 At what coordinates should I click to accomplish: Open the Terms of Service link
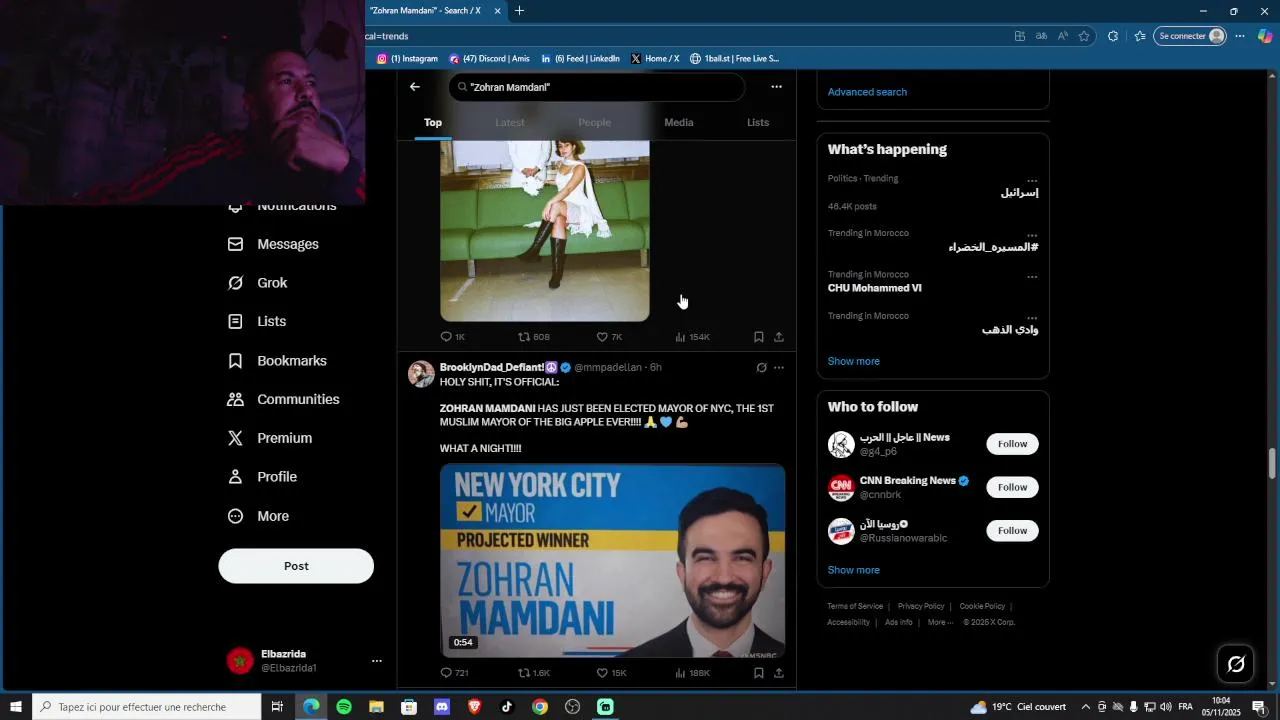click(x=855, y=606)
